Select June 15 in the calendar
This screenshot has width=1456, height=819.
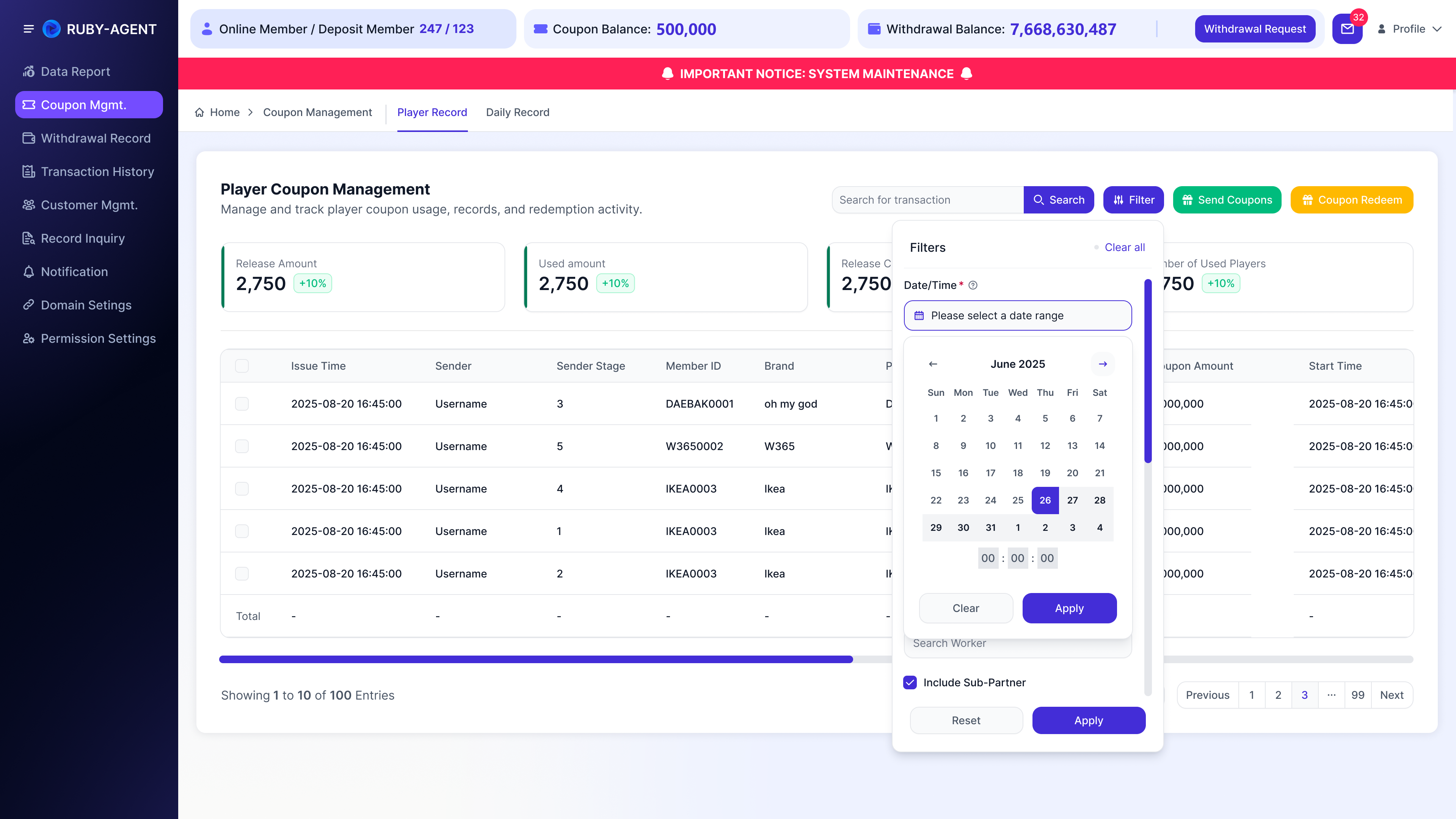click(x=936, y=473)
